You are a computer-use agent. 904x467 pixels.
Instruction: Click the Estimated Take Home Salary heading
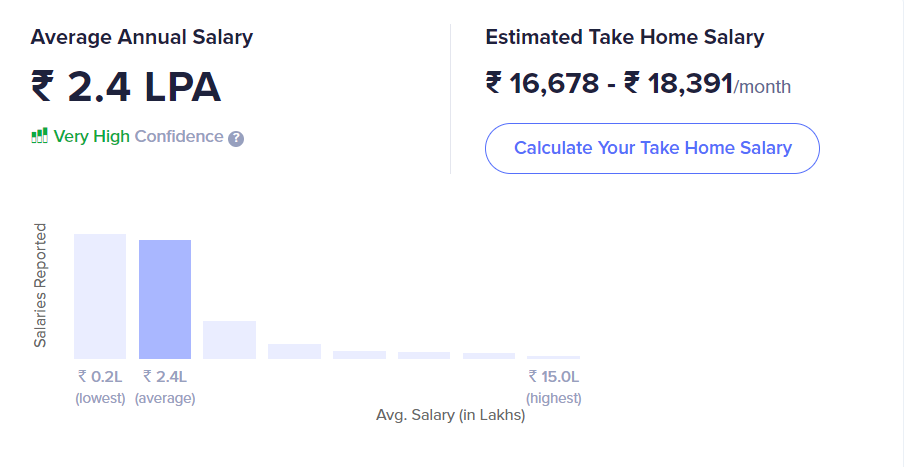624,37
